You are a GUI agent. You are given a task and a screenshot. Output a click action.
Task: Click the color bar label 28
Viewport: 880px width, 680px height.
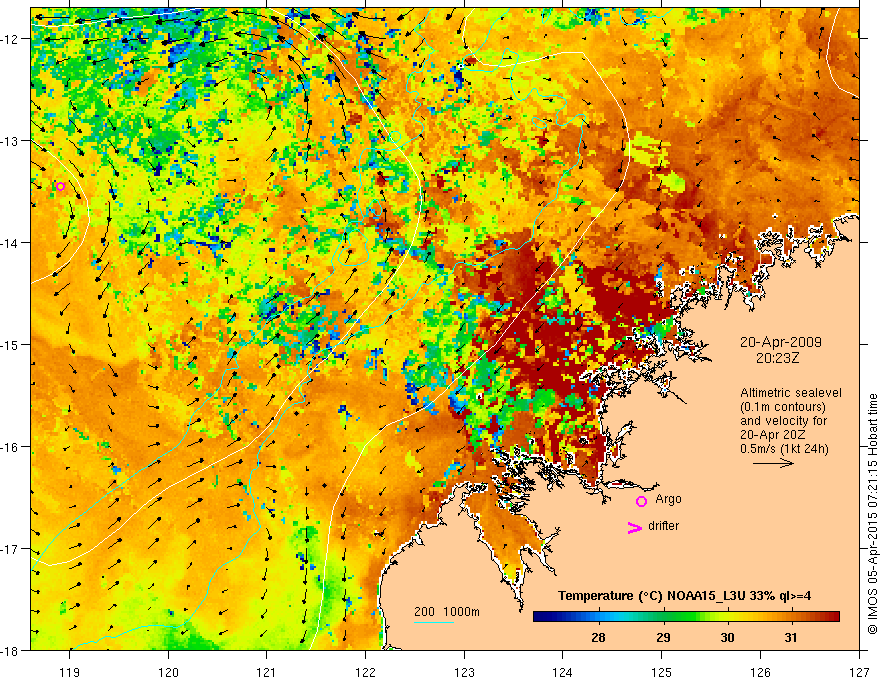pos(598,637)
